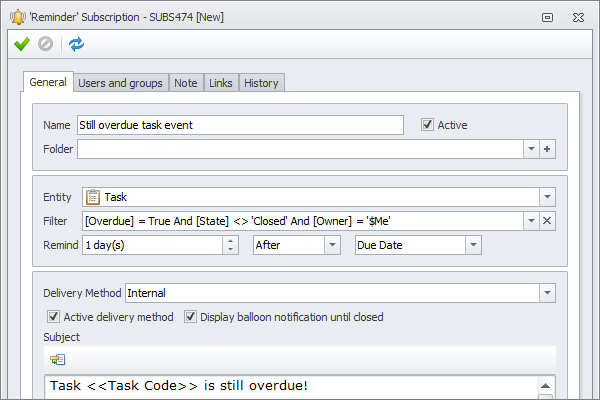The width and height of the screenshot is (600, 400).
Task: Increase the Remind days spinner value
Action: 231,240
